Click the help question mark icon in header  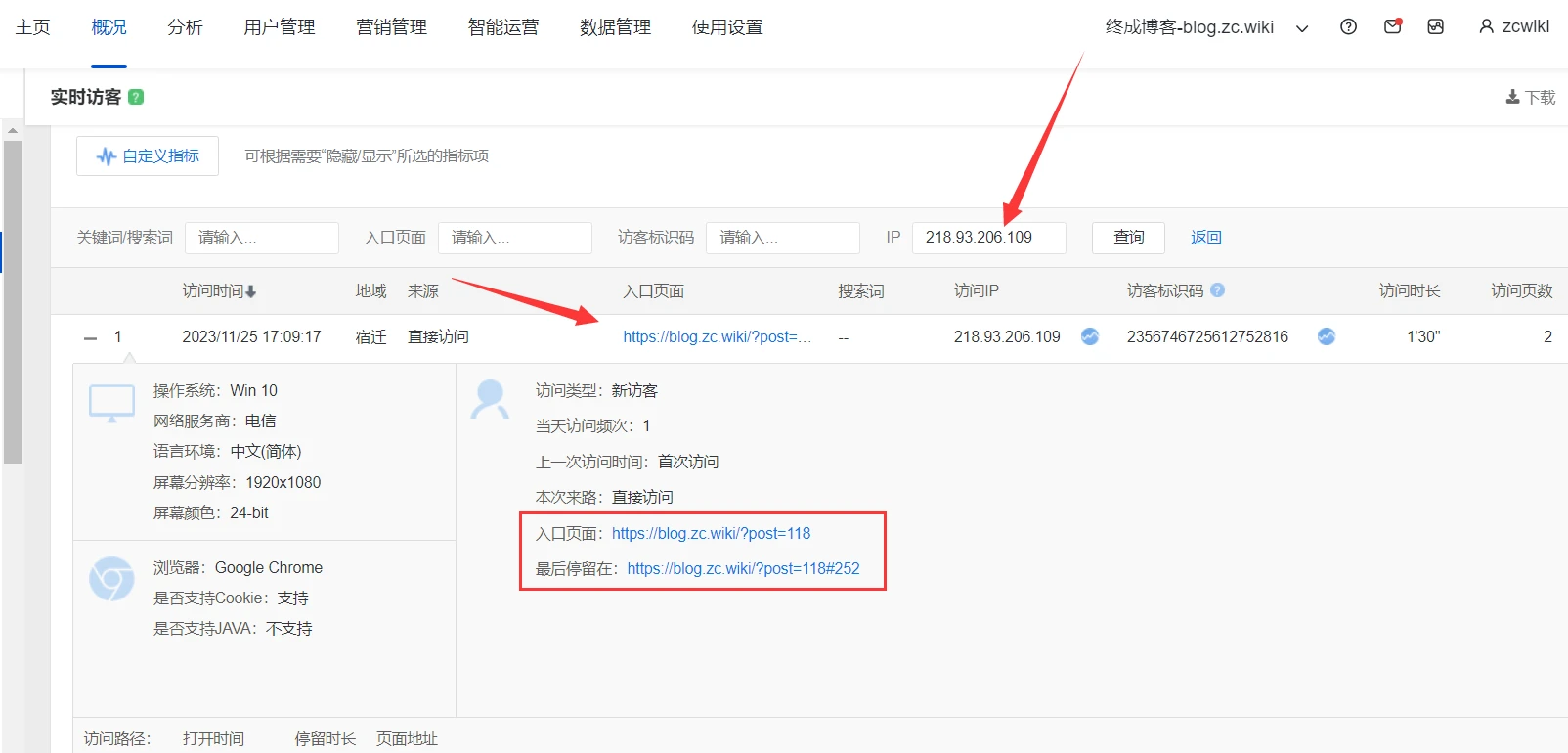(1348, 27)
